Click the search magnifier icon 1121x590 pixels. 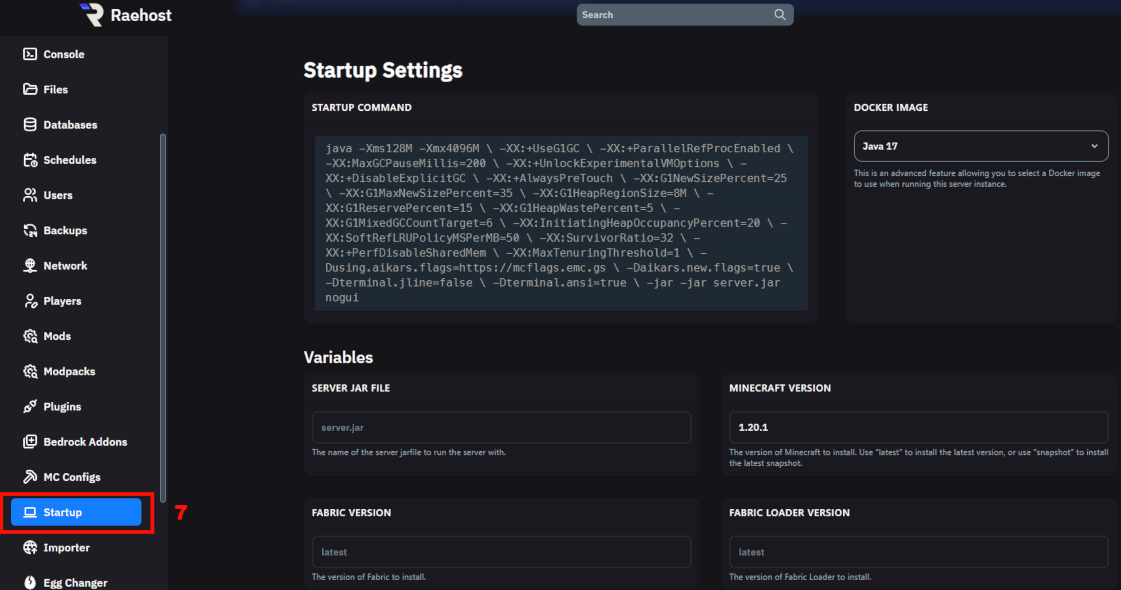pyautogui.click(x=779, y=14)
